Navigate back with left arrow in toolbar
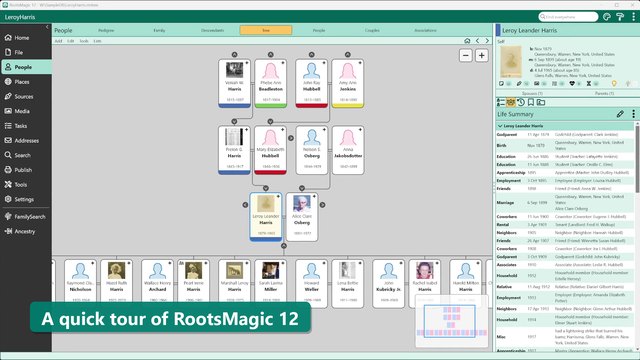 [x=477, y=41]
